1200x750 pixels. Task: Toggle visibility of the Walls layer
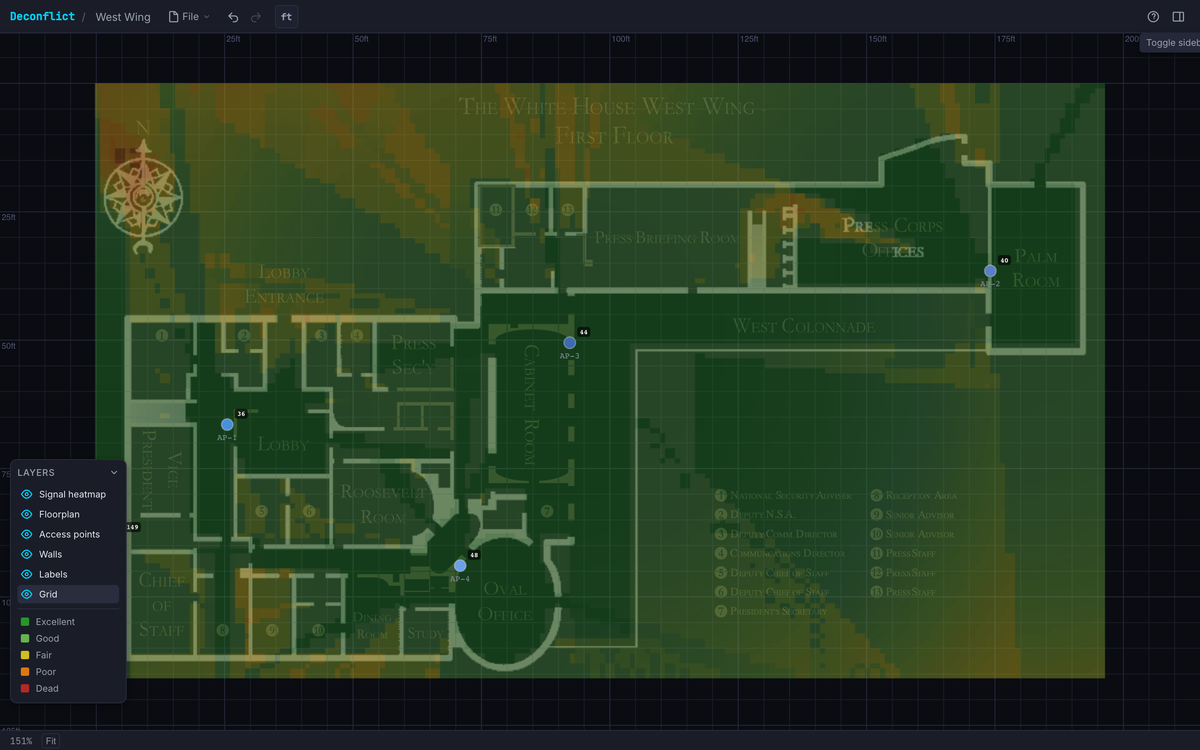[x=27, y=554]
